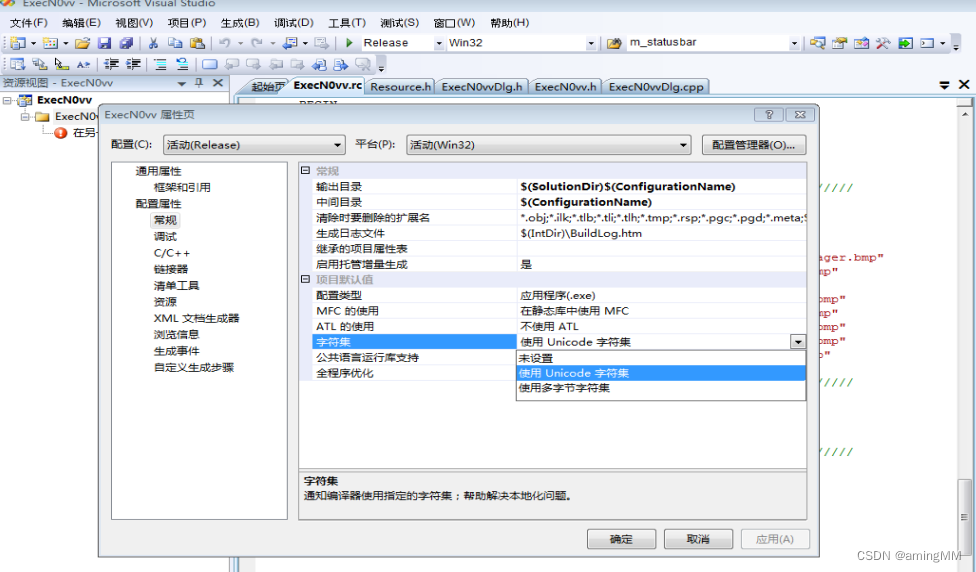The height and width of the screenshot is (572, 976).
Task: Select the 清单工具 tree item
Action: (x=176, y=285)
